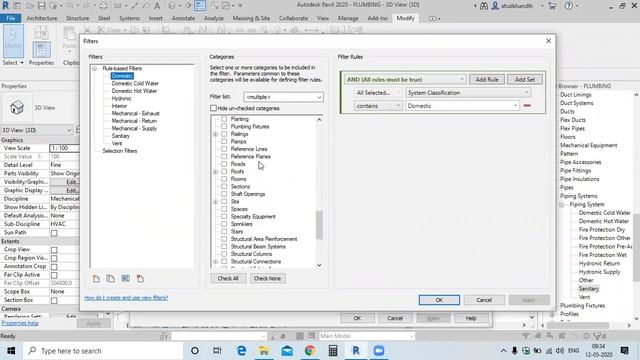Check the Rooms category
The image size is (640, 360).
pyautogui.click(x=224, y=179)
